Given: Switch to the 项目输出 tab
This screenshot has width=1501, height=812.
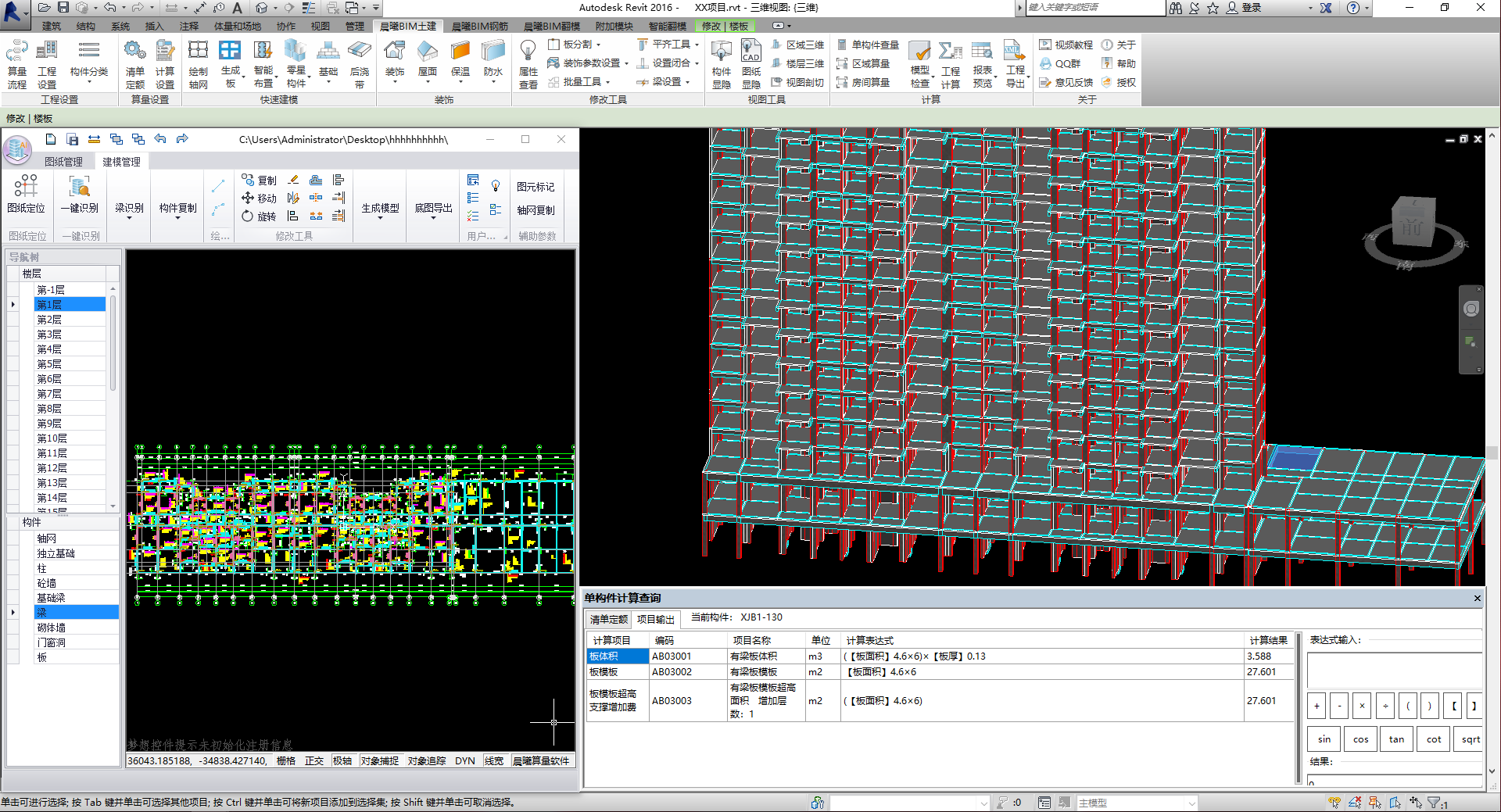Looking at the screenshot, I should [x=655, y=619].
